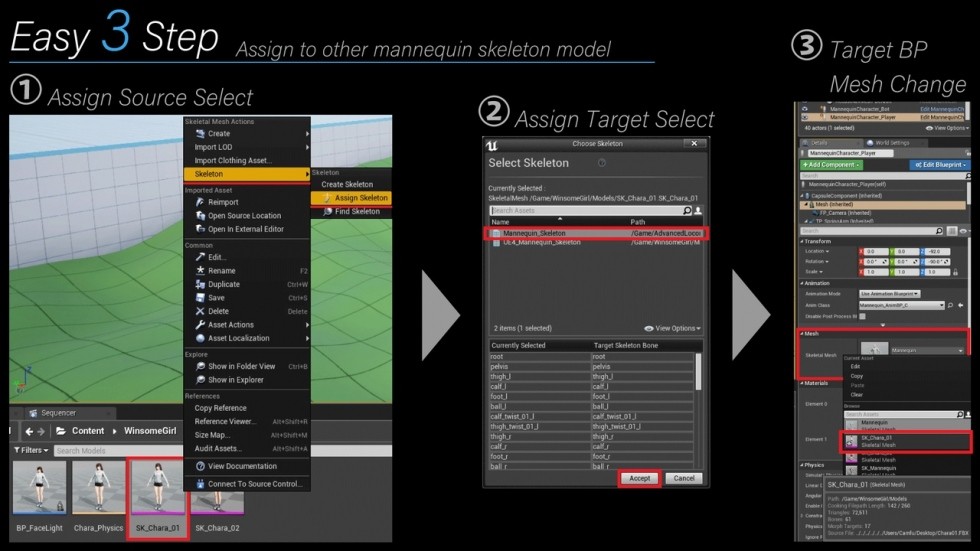
Task: Click the Search Models field
Action: pos(118,450)
